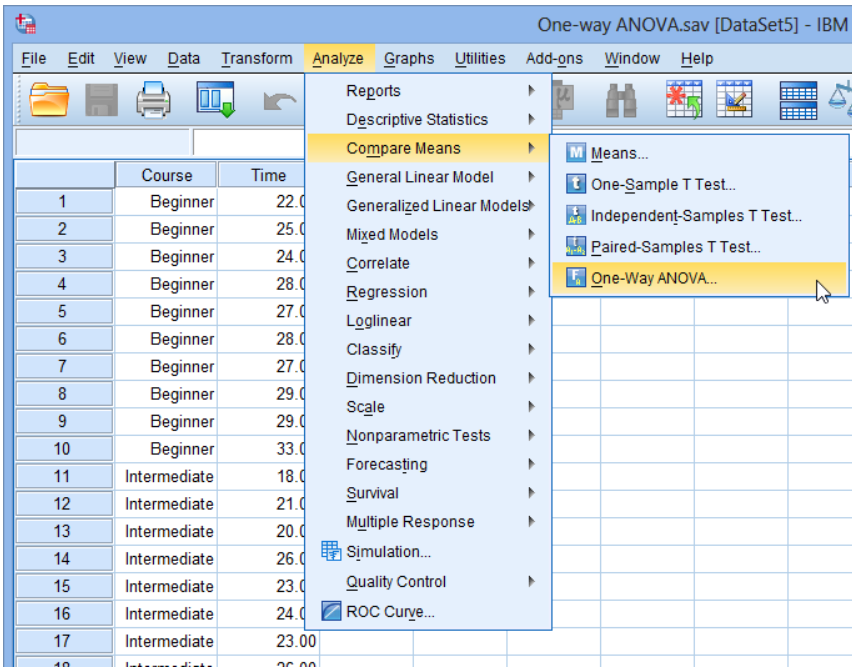This screenshot has width=852, height=671.
Task: Click the Weight Cases scale icon
Action: tap(840, 99)
